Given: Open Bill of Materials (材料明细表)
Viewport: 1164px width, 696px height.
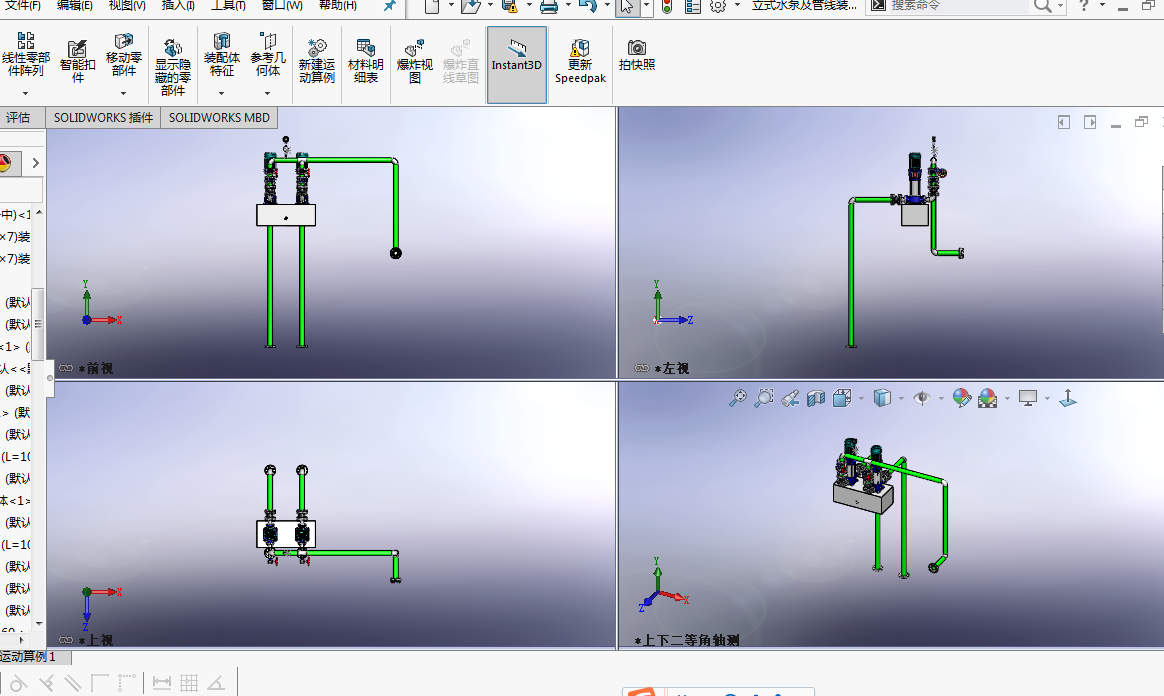Looking at the screenshot, I should coord(365,61).
